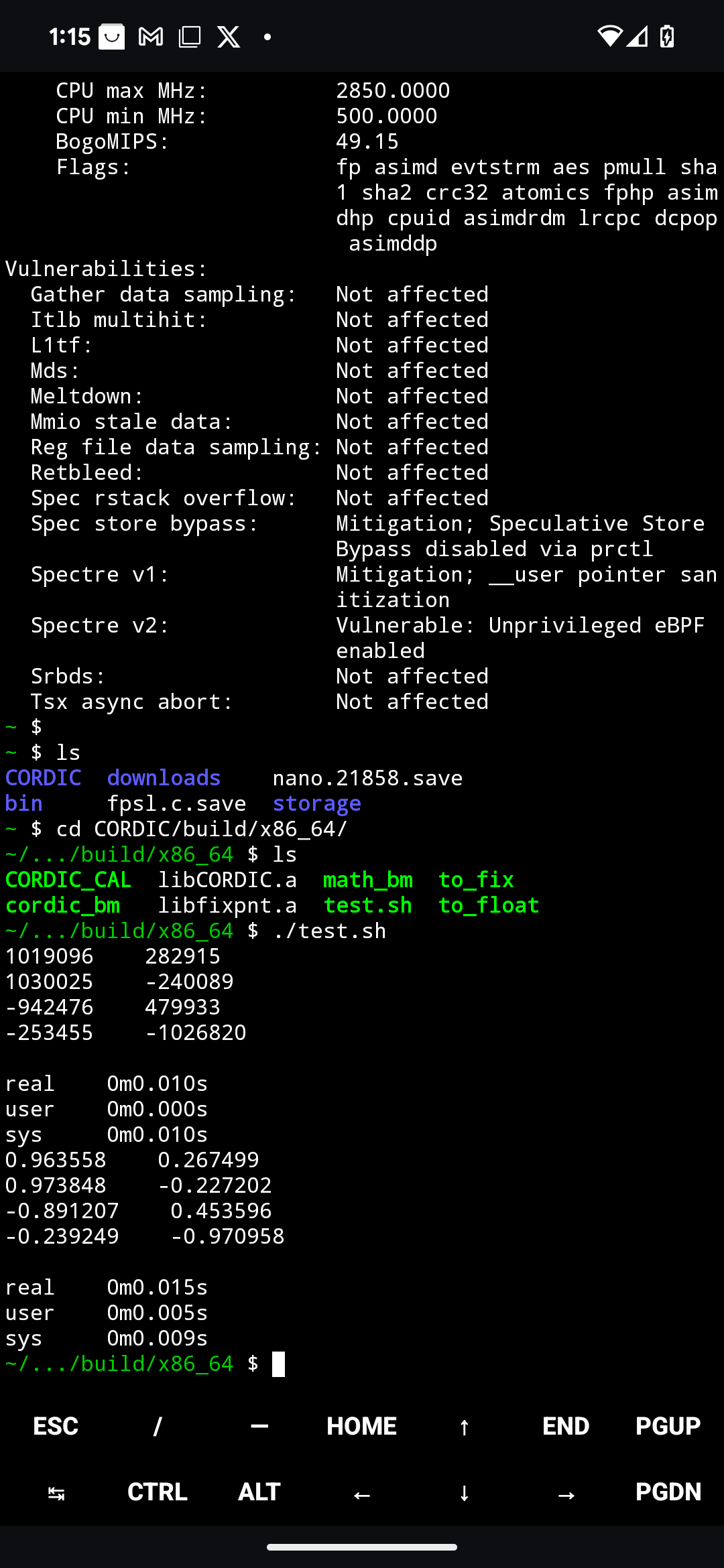Tap the Wi-Fi status icon
The width and height of the screenshot is (724, 1568).
(609, 36)
